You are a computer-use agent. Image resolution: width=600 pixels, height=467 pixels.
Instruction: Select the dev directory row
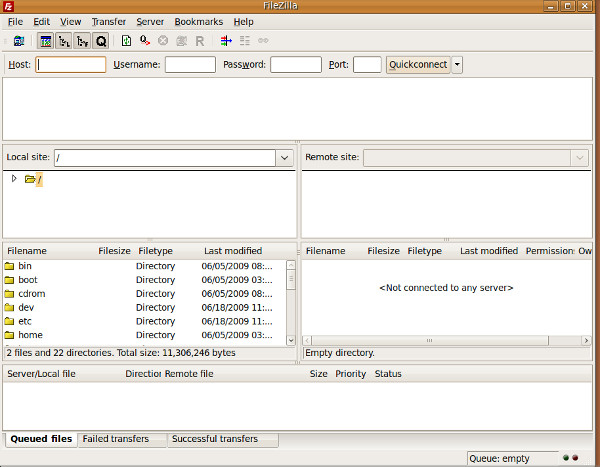[x=145, y=307]
